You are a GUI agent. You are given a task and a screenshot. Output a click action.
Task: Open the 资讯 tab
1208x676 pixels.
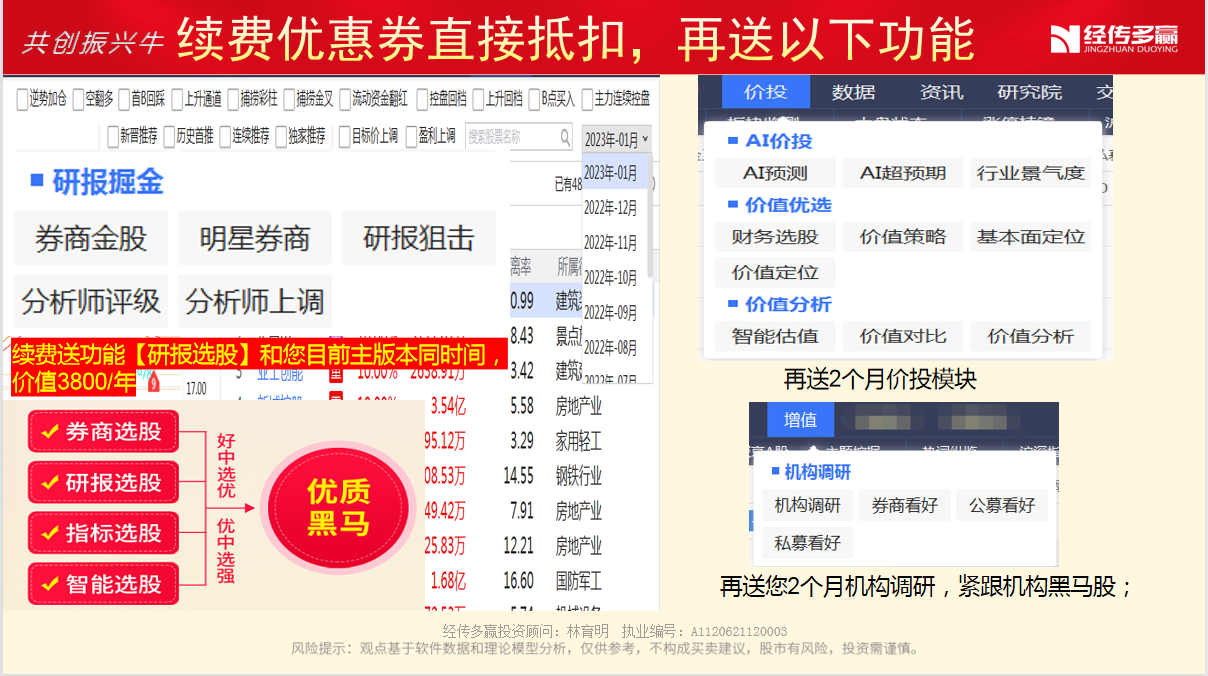pyautogui.click(x=941, y=92)
